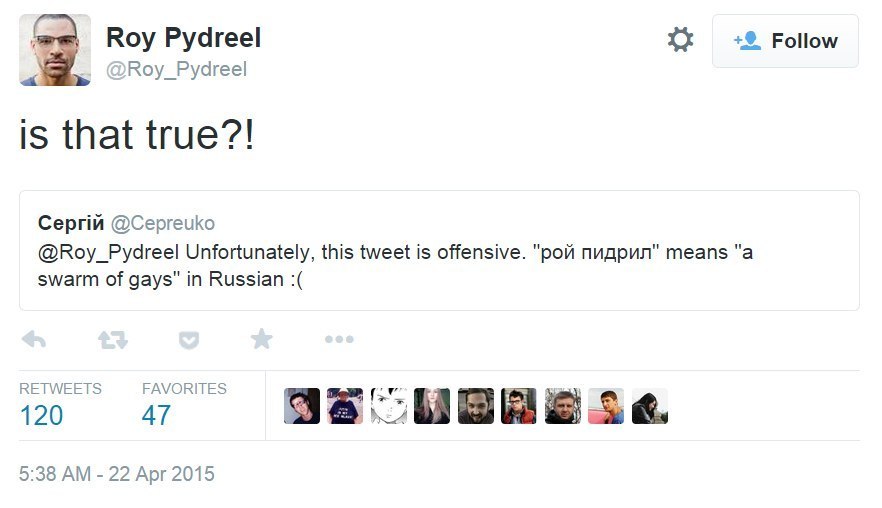Click the reply arrow icon
Image resolution: width=882 pixels, height=508 pixels.
(34, 340)
